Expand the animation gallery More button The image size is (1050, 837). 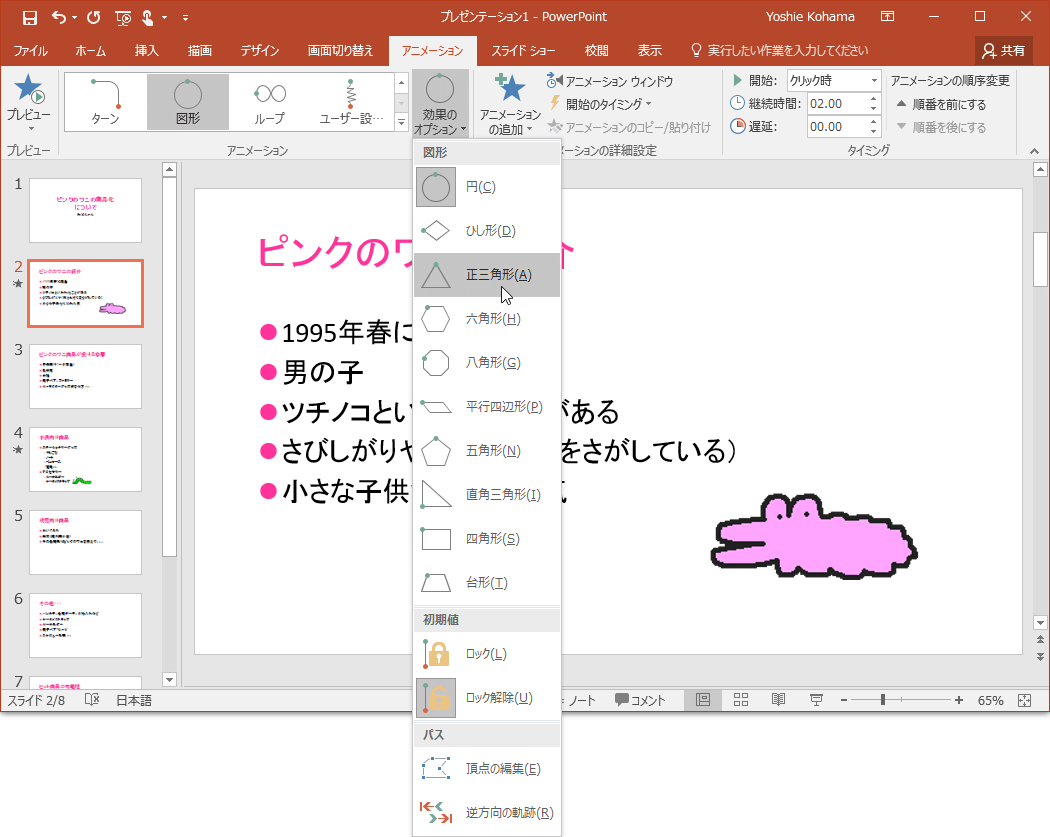coord(402,122)
